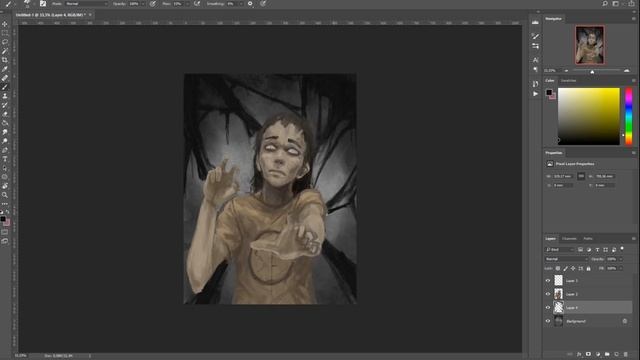Select the Clone Stamp tool
Viewport: 640px width, 360px height.
point(5,96)
